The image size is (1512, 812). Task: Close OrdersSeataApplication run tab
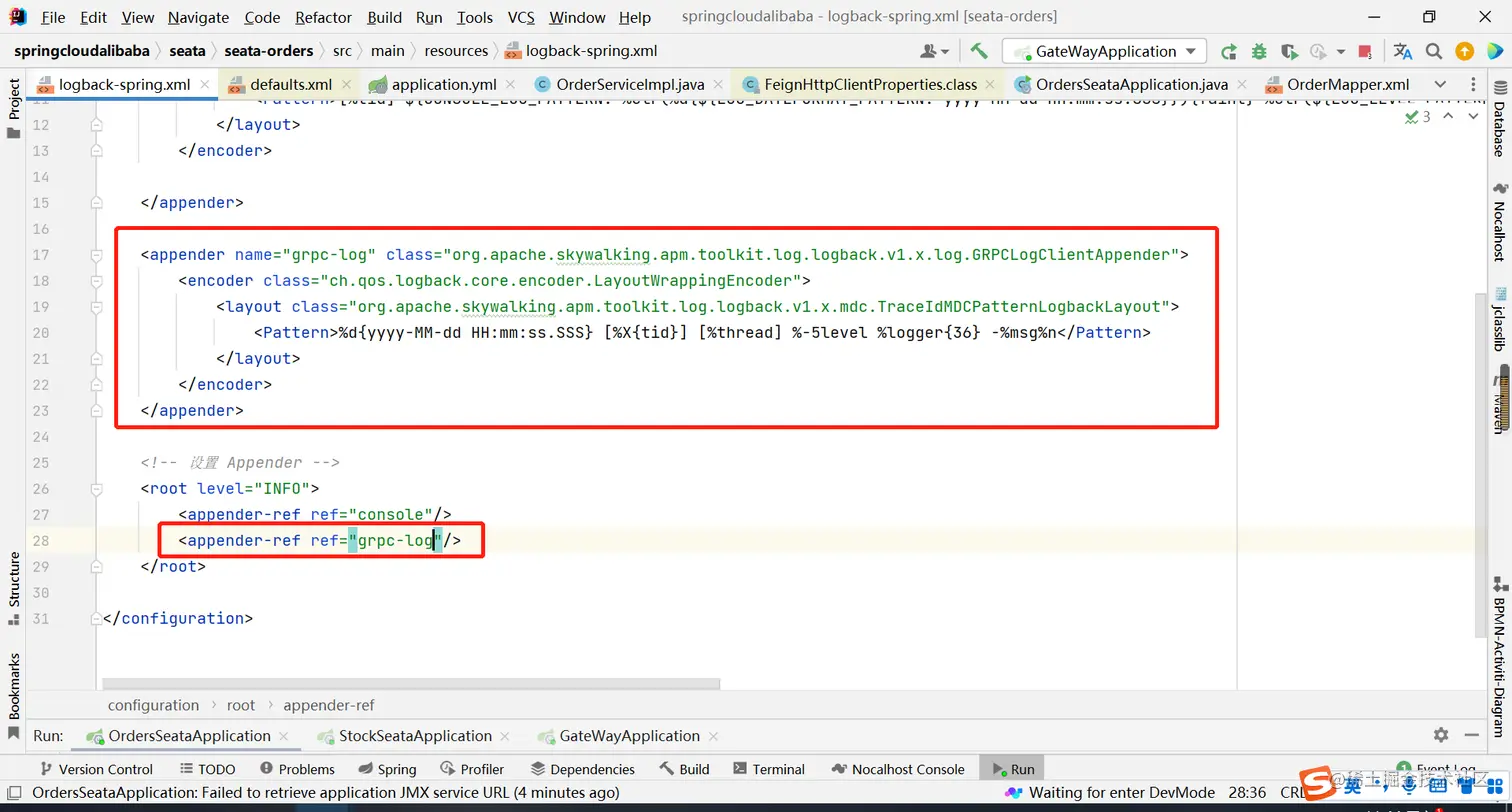(x=285, y=737)
